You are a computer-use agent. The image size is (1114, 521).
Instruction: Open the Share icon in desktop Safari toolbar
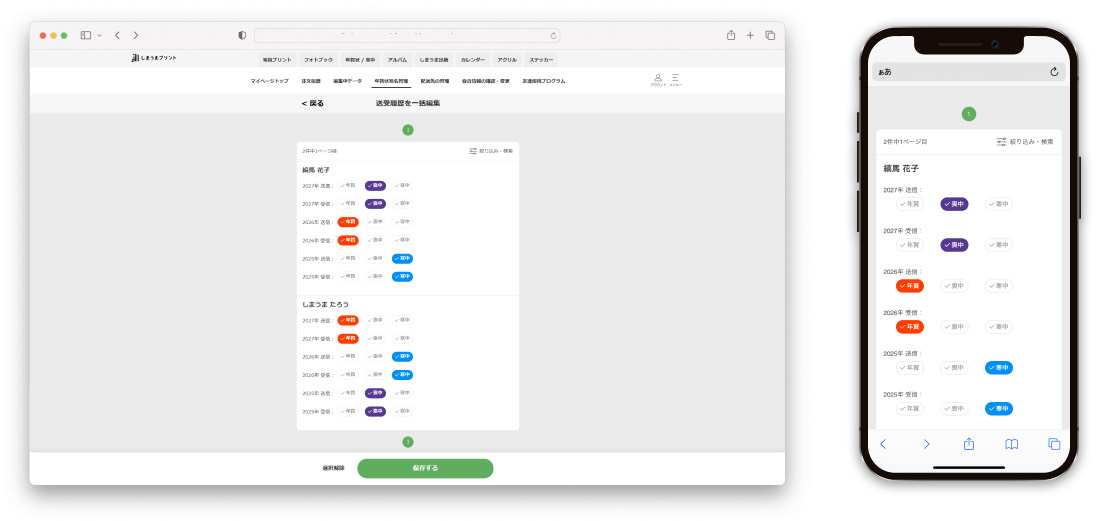pyautogui.click(x=731, y=35)
